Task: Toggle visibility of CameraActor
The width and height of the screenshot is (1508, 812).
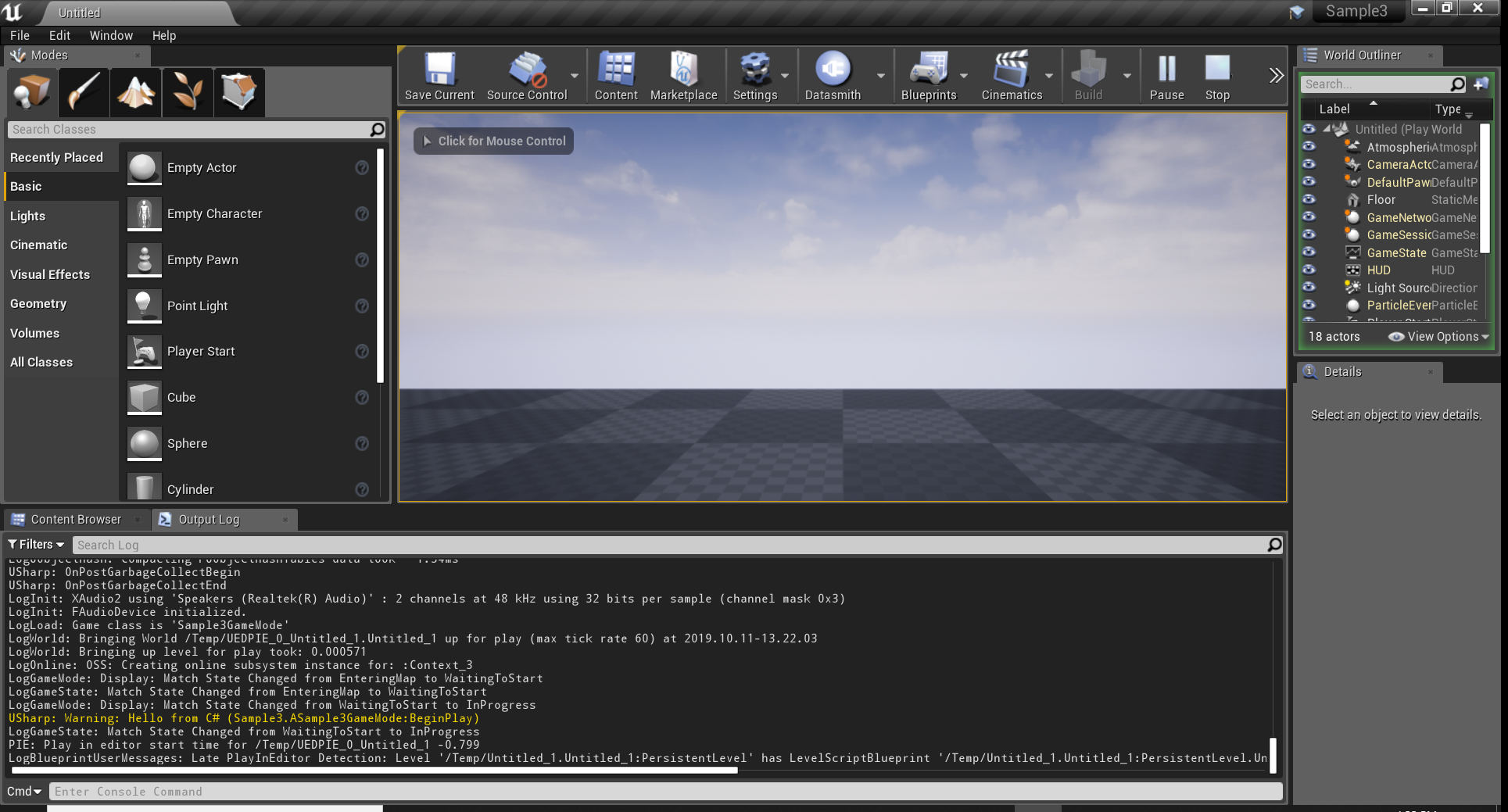Action: pos(1309,164)
